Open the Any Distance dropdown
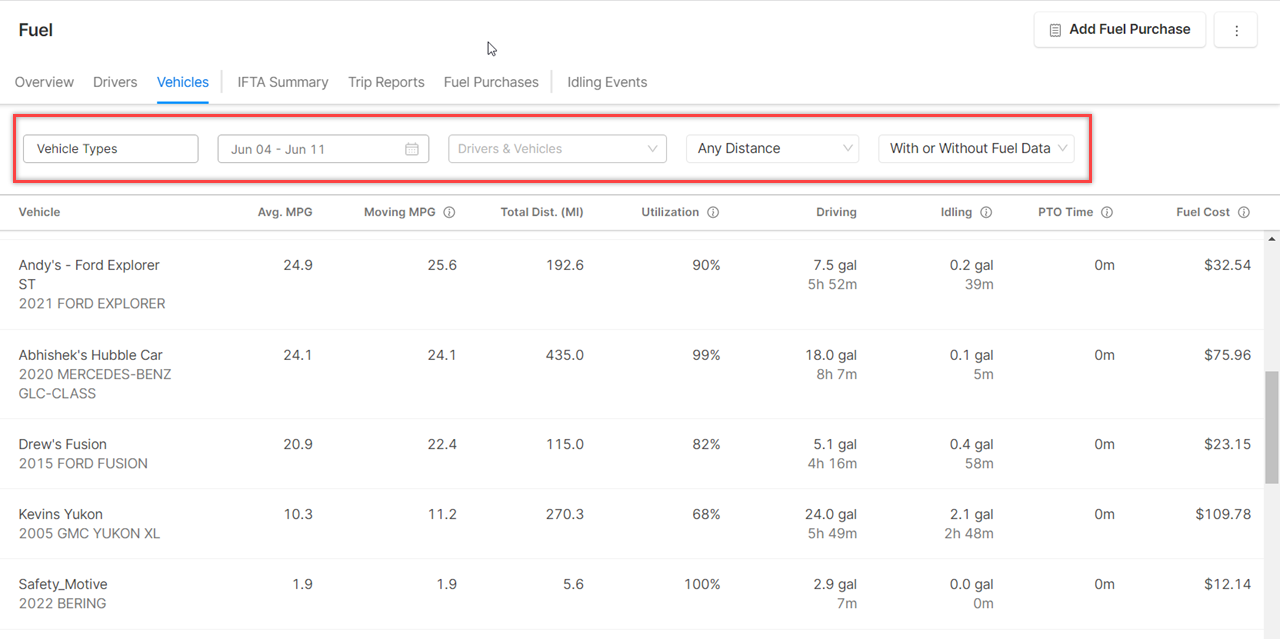The height and width of the screenshot is (639, 1280). [x=772, y=149]
